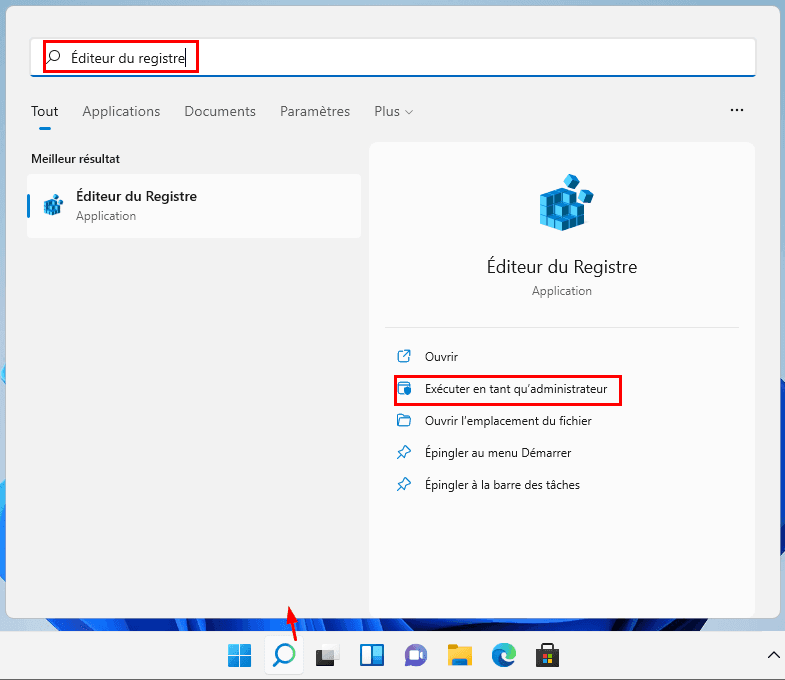This screenshot has width=785, height=680.
Task: Open the Chat taskbar icon
Action: (416, 655)
